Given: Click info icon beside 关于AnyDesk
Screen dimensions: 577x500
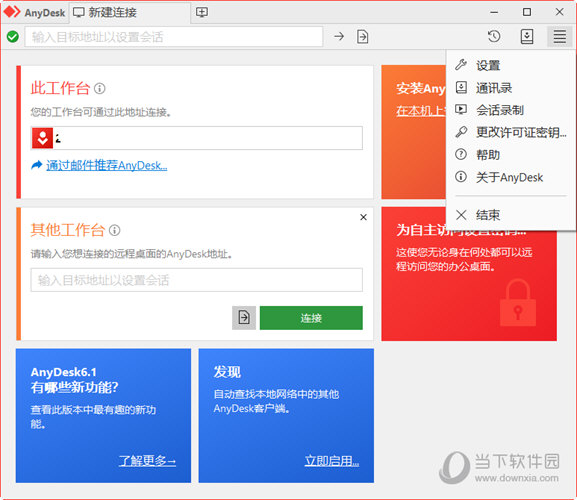Looking at the screenshot, I should pos(461,177).
